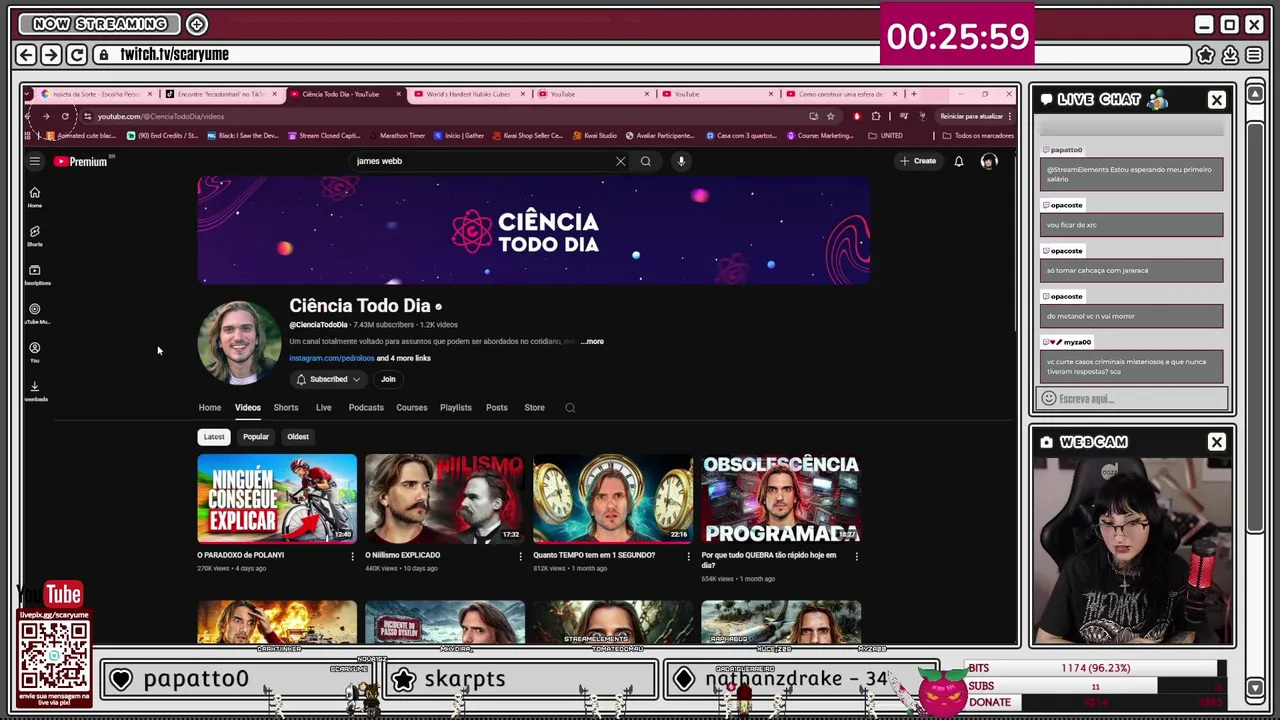Expand channel description with '...more'
The width and height of the screenshot is (1280, 720).
[592, 342]
